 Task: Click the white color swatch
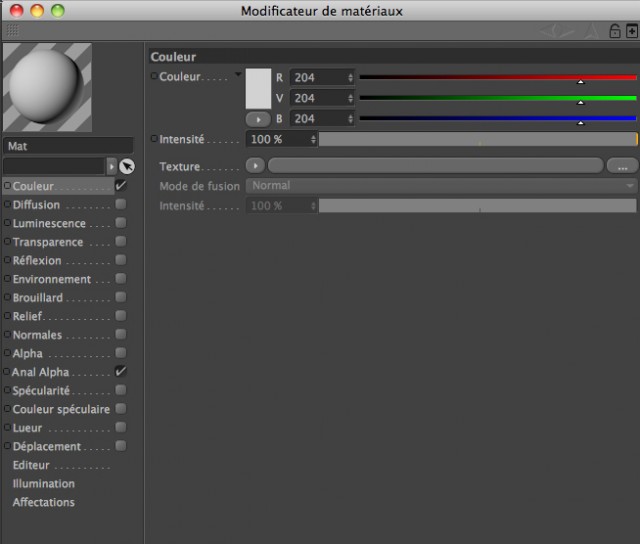(258, 89)
